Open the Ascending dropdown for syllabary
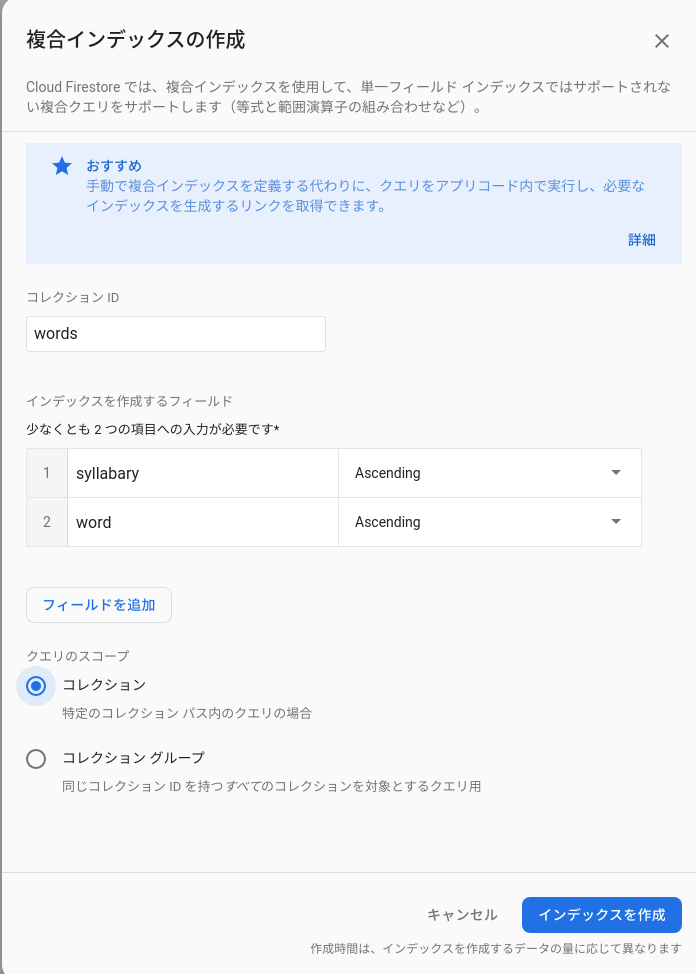This screenshot has width=696, height=974. (490, 473)
